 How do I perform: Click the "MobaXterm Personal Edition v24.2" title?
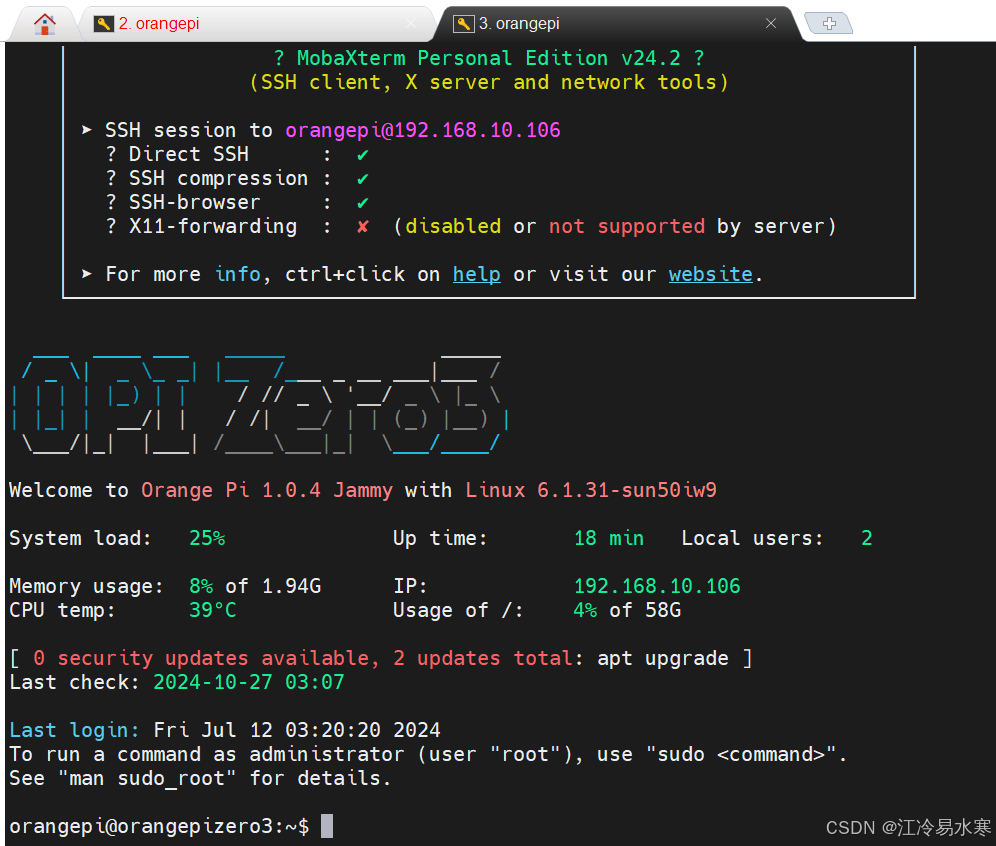[x=488, y=58]
